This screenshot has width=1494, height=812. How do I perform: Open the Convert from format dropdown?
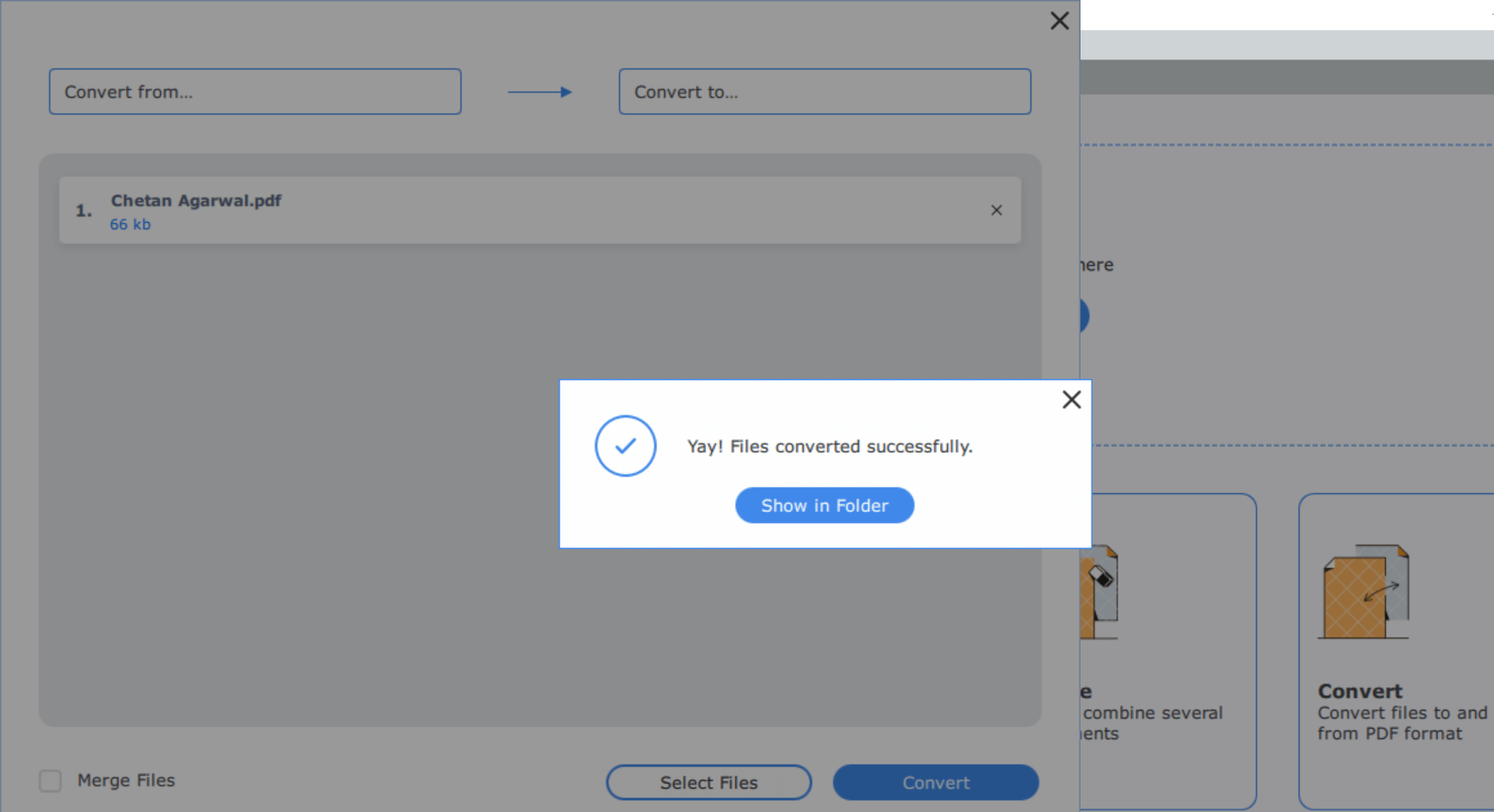254,91
